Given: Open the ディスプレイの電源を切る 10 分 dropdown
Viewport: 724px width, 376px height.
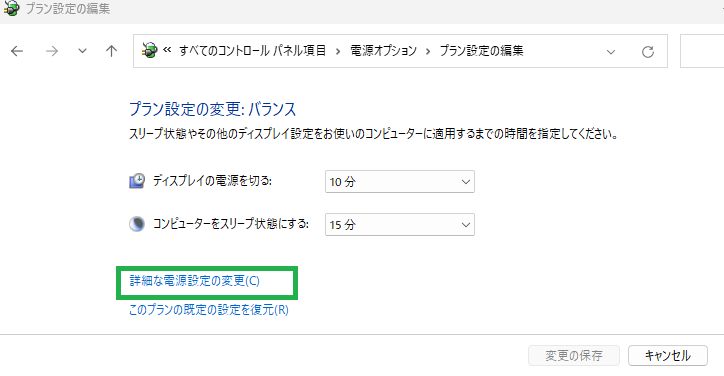Looking at the screenshot, I should (x=400, y=182).
